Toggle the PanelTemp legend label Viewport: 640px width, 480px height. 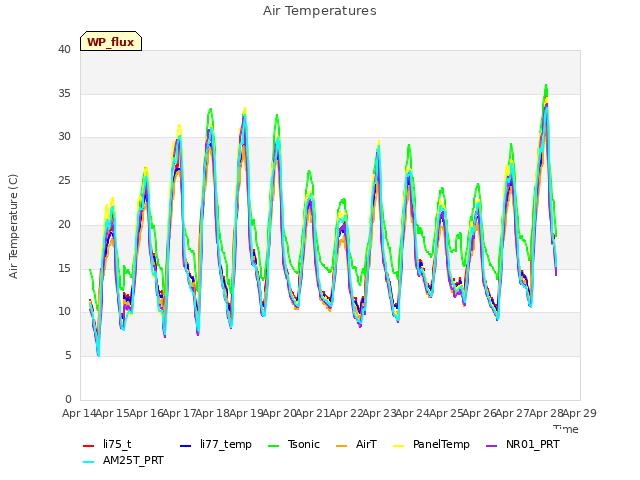coord(441,444)
